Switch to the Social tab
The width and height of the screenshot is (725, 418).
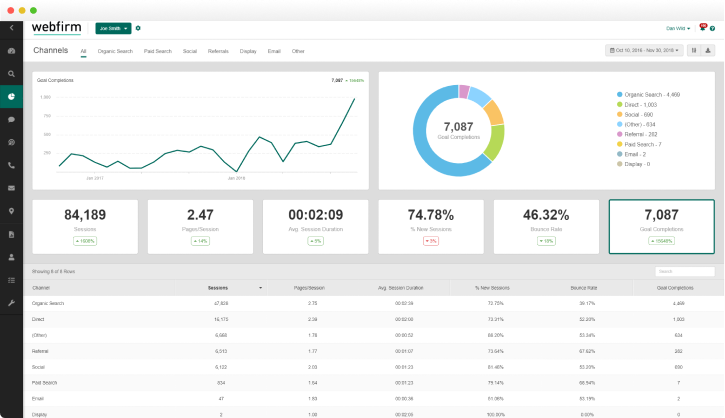[190, 51]
